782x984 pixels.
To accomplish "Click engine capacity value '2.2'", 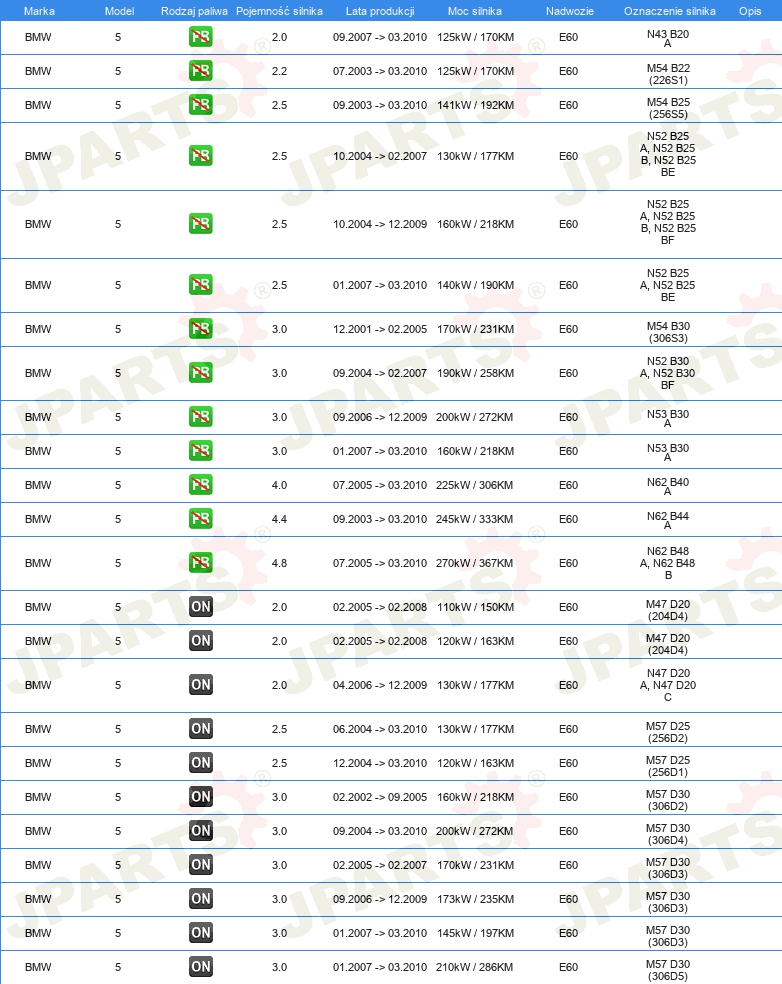I will (x=279, y=71).
